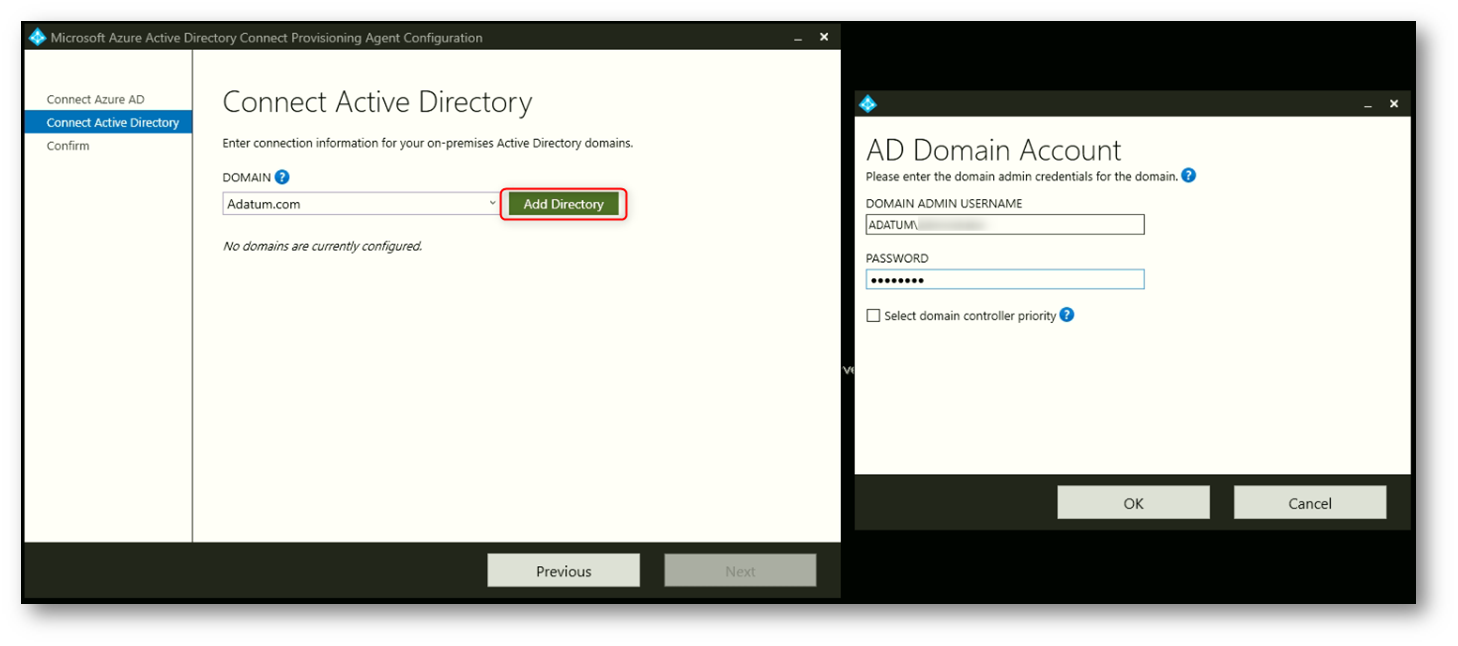Image resolution: width=1458 pixels, height=646 pixels.
Task: Click the Azure logo in AD Domain Account dialog
Action: (868, 104)
